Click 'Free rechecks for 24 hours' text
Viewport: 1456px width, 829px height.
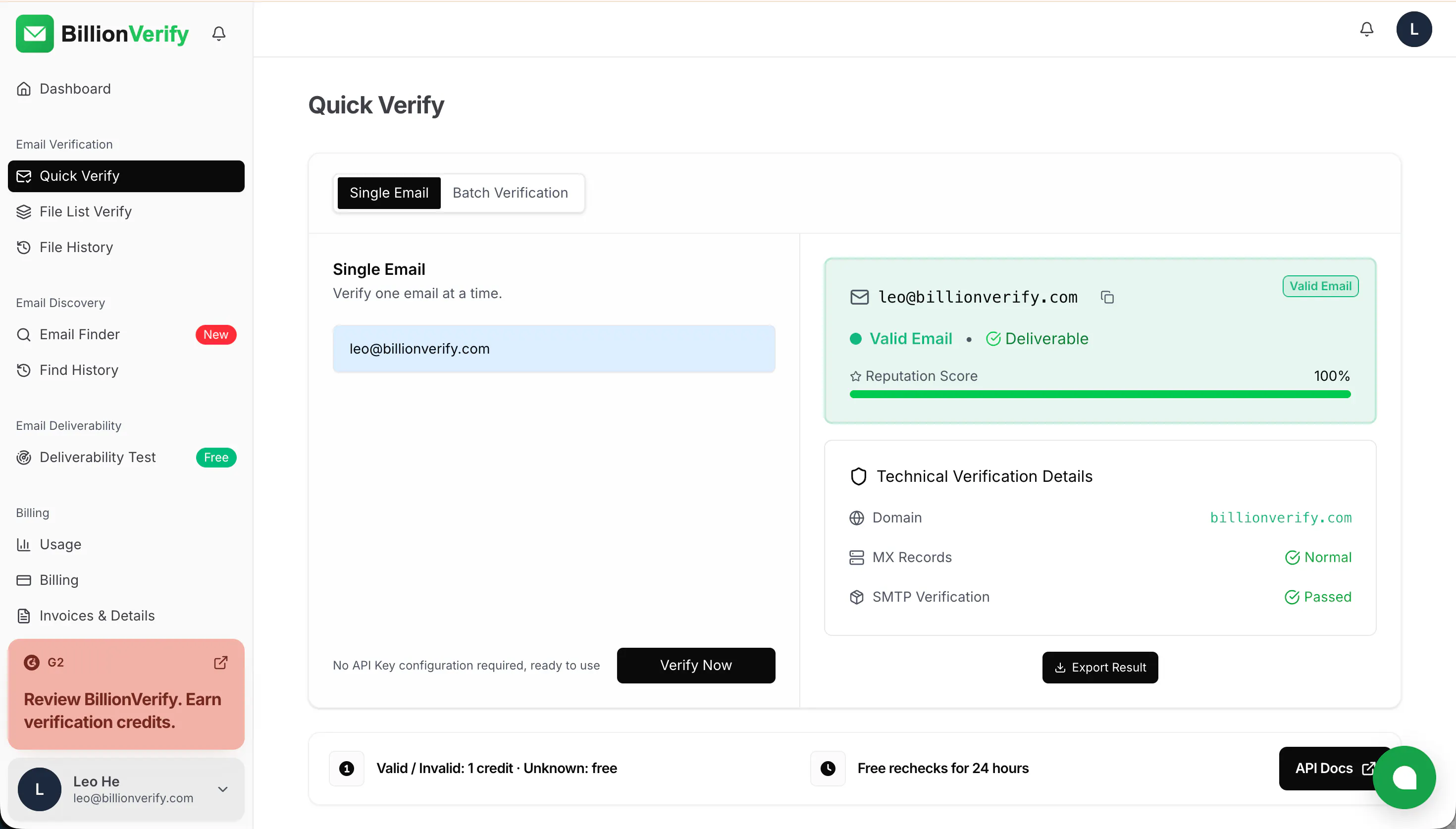(943, 769)
